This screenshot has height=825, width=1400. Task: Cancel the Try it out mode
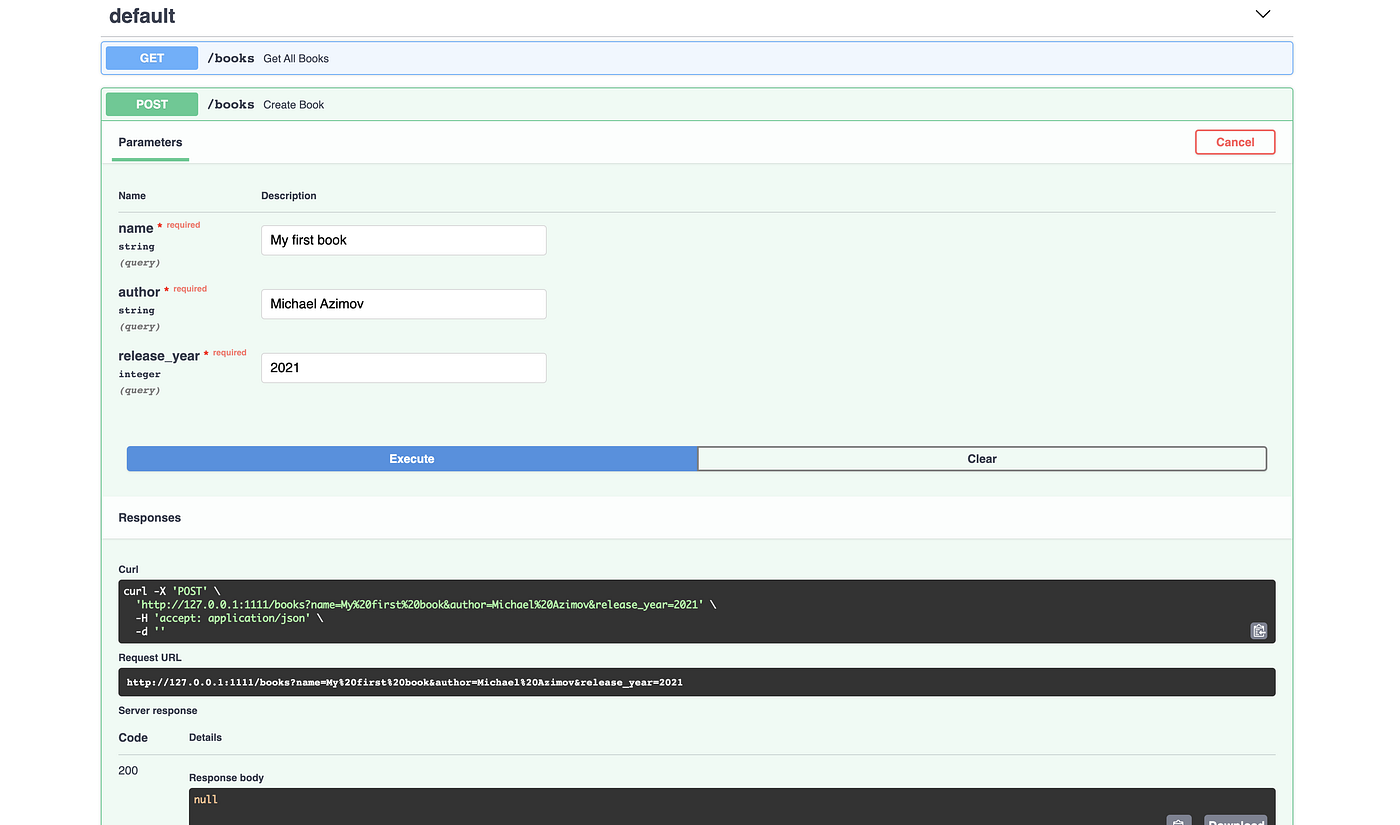coord(1235,142)
